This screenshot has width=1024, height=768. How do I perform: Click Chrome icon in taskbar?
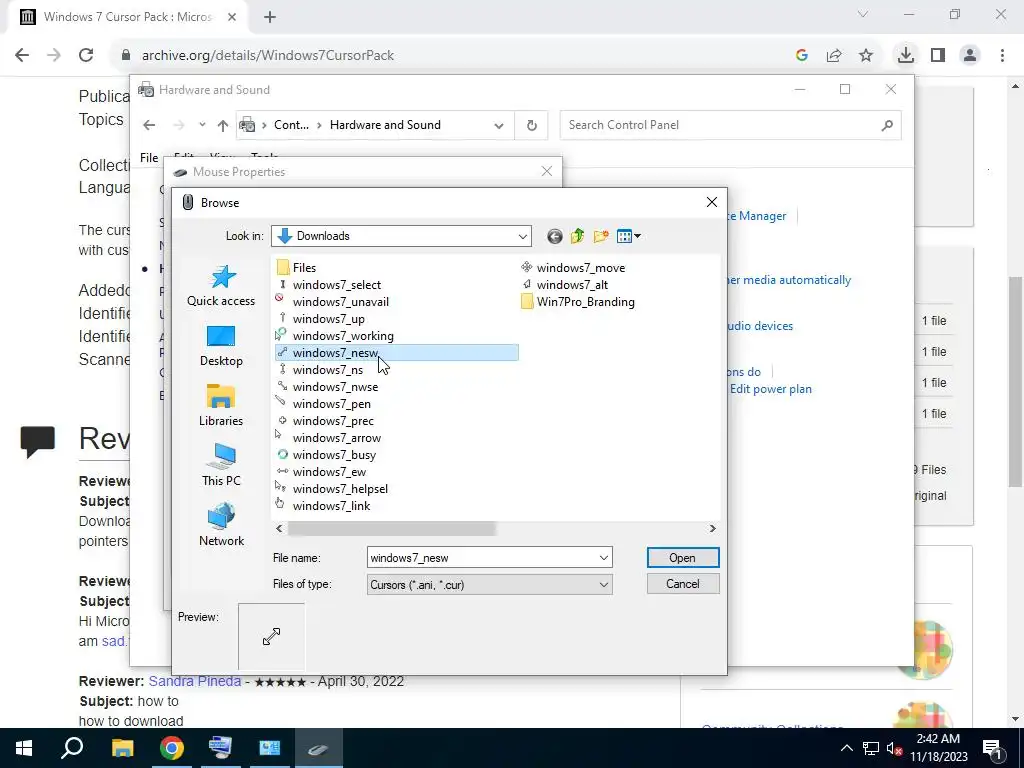(171, 748)
